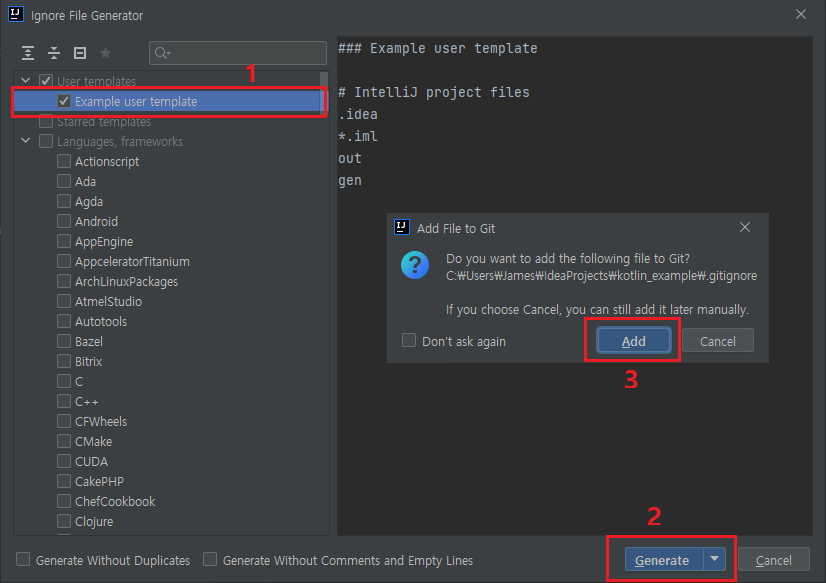This screenshot has width=826, height=583.
Task: Click the search magnifier icon
Action: (x=162, y=53)
